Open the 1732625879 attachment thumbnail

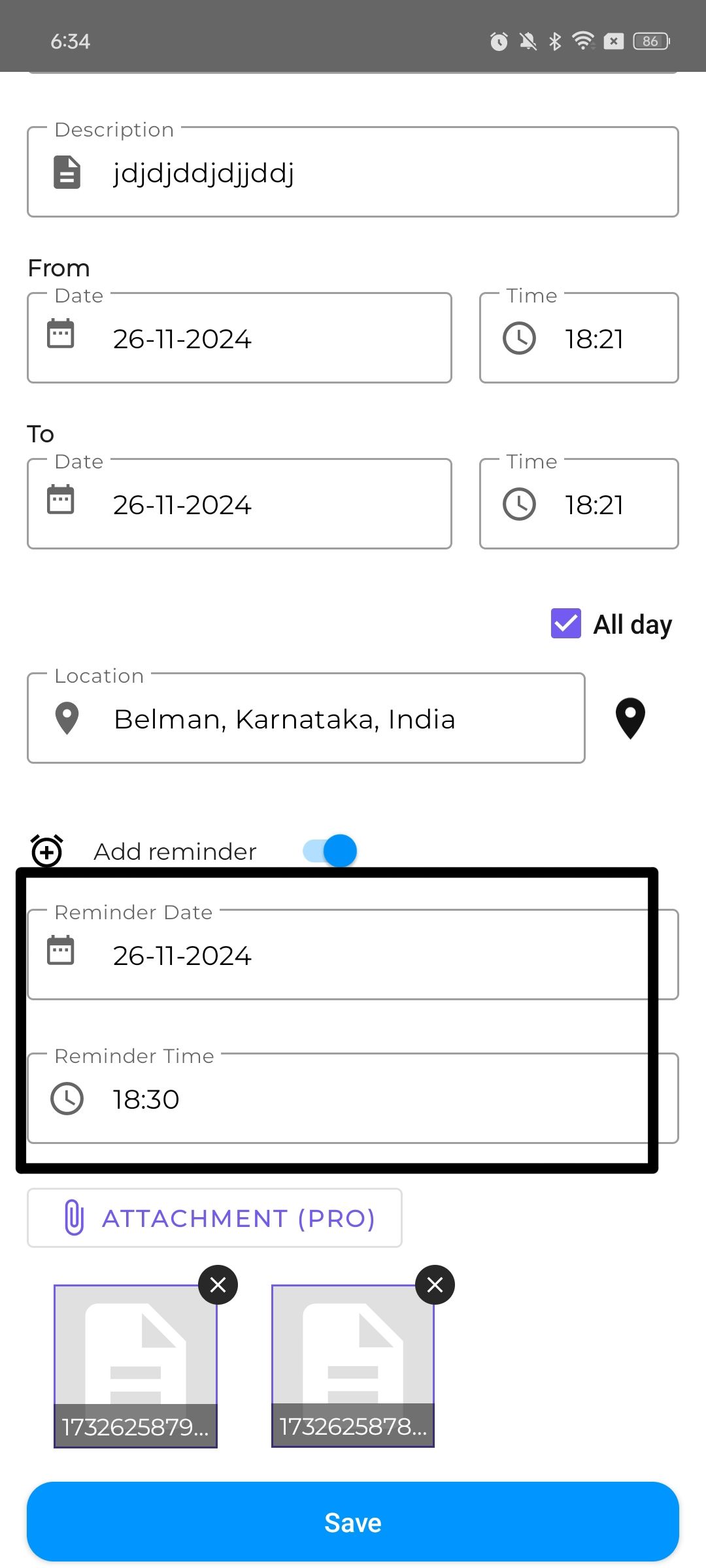coord(135,1367)
